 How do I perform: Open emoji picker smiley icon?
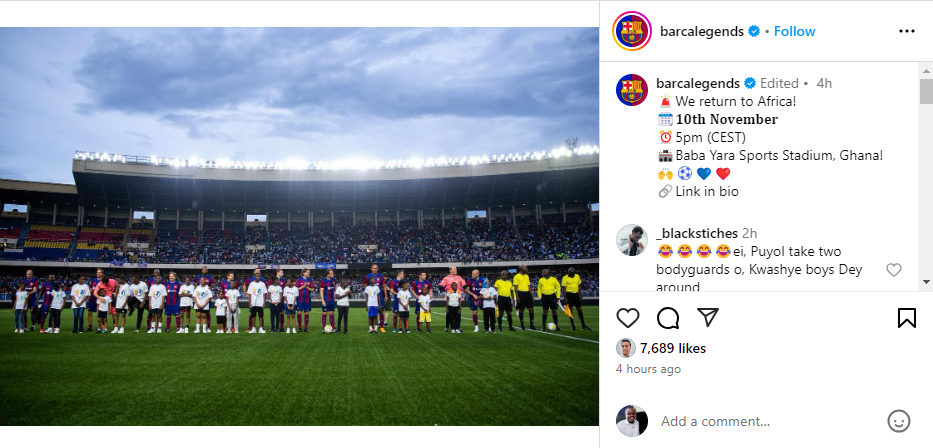[898, 421]
